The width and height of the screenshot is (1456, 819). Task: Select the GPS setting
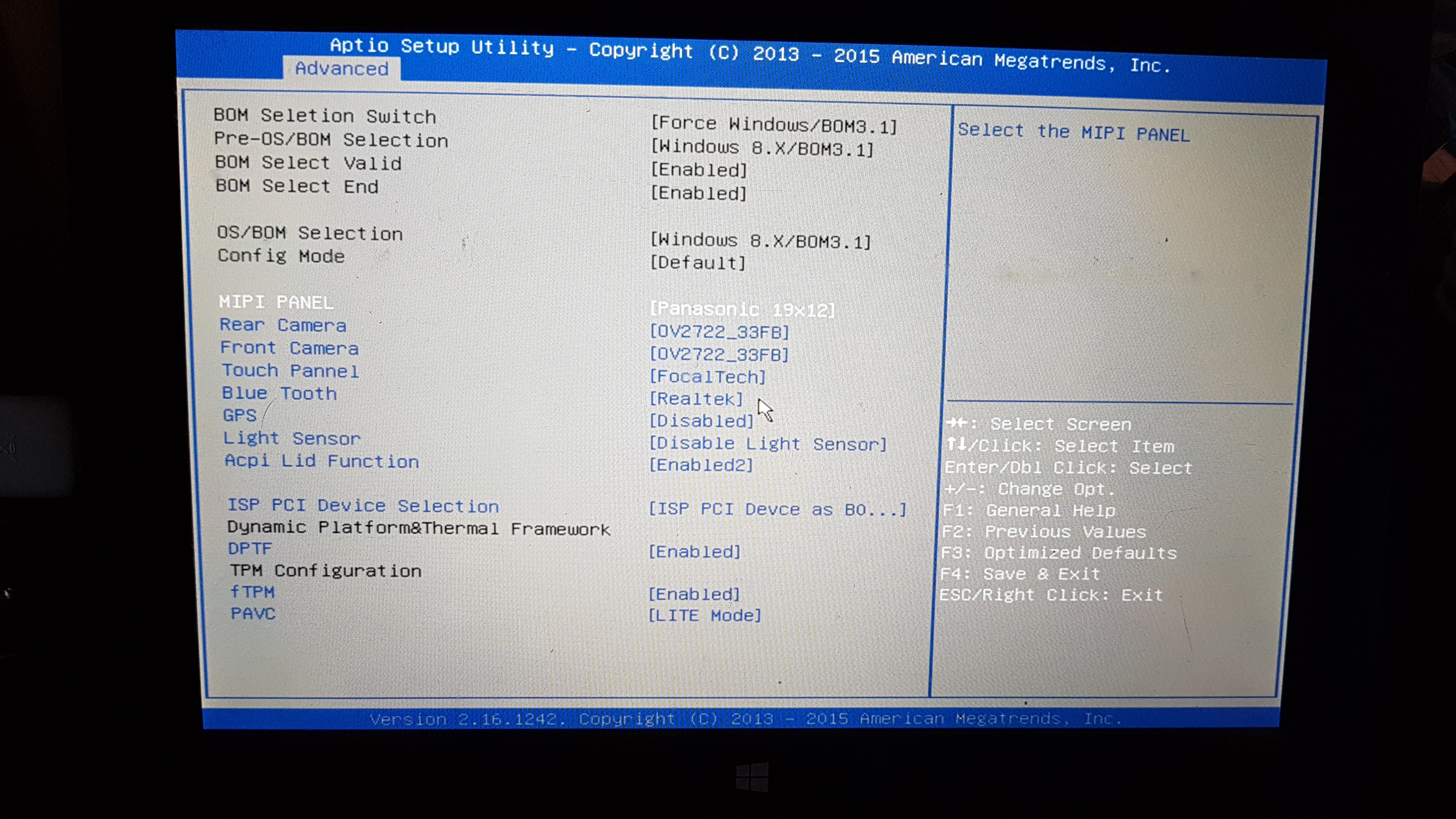tap(240, 415)
